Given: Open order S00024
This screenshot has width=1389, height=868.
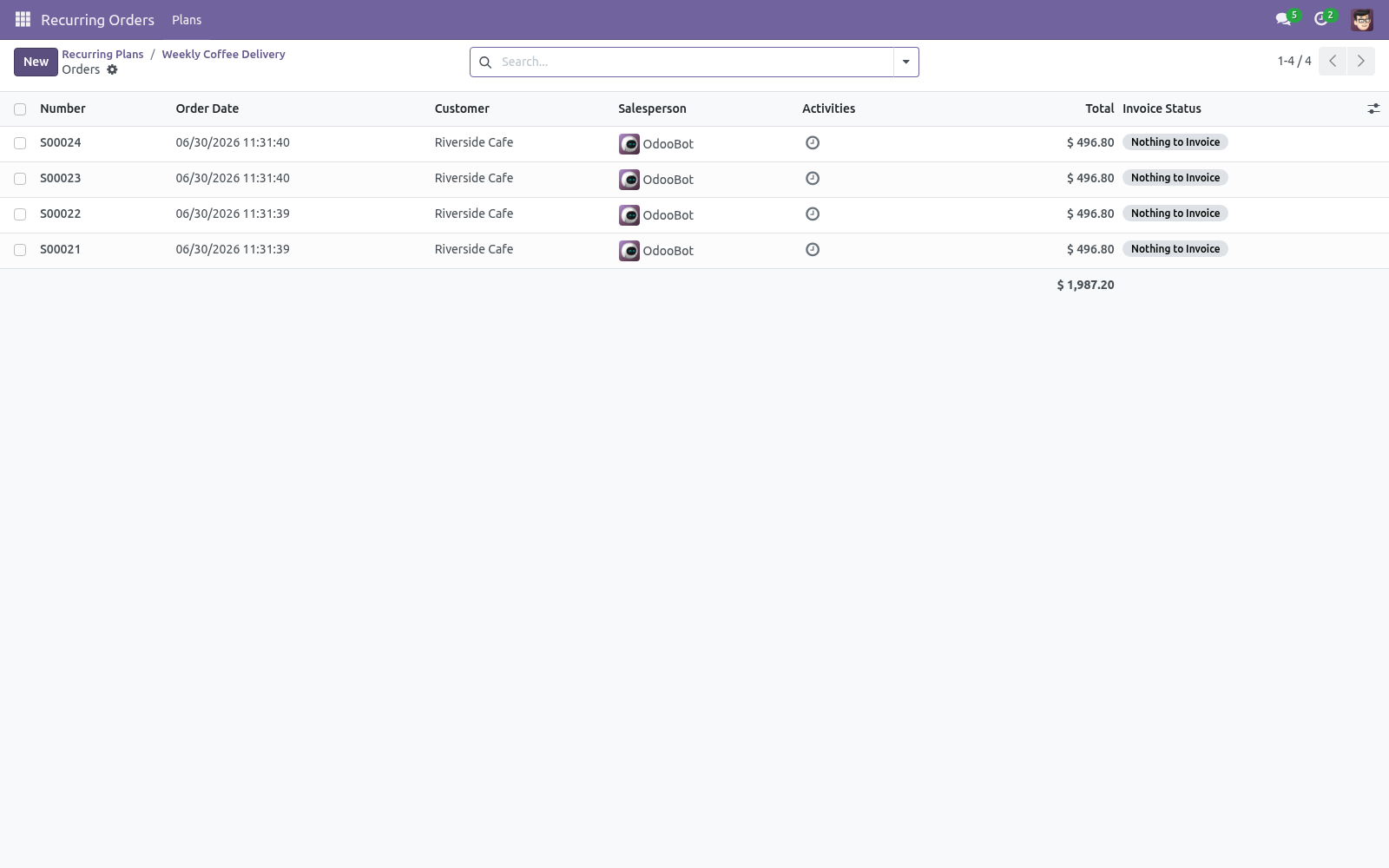Looking at the screenshot, I should pyautogui.click(x=60, y=142).
